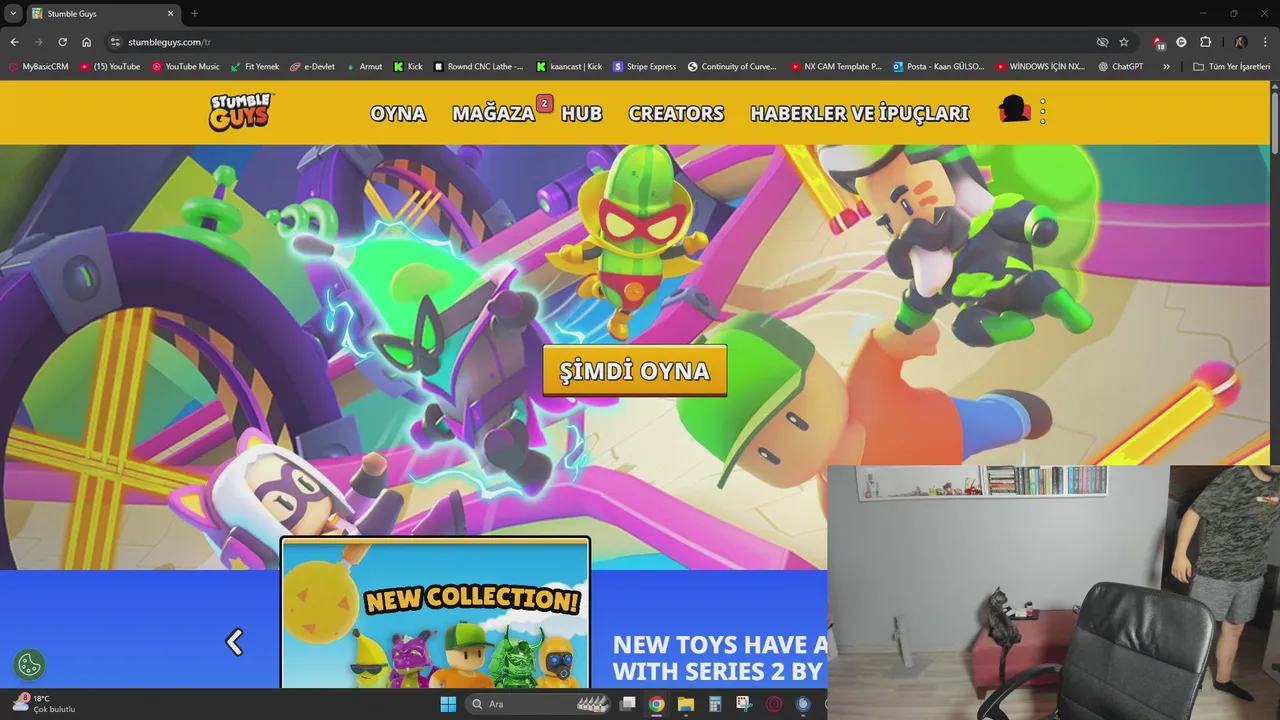
Task: Open the HUB menu item
Action: point(581,113)
